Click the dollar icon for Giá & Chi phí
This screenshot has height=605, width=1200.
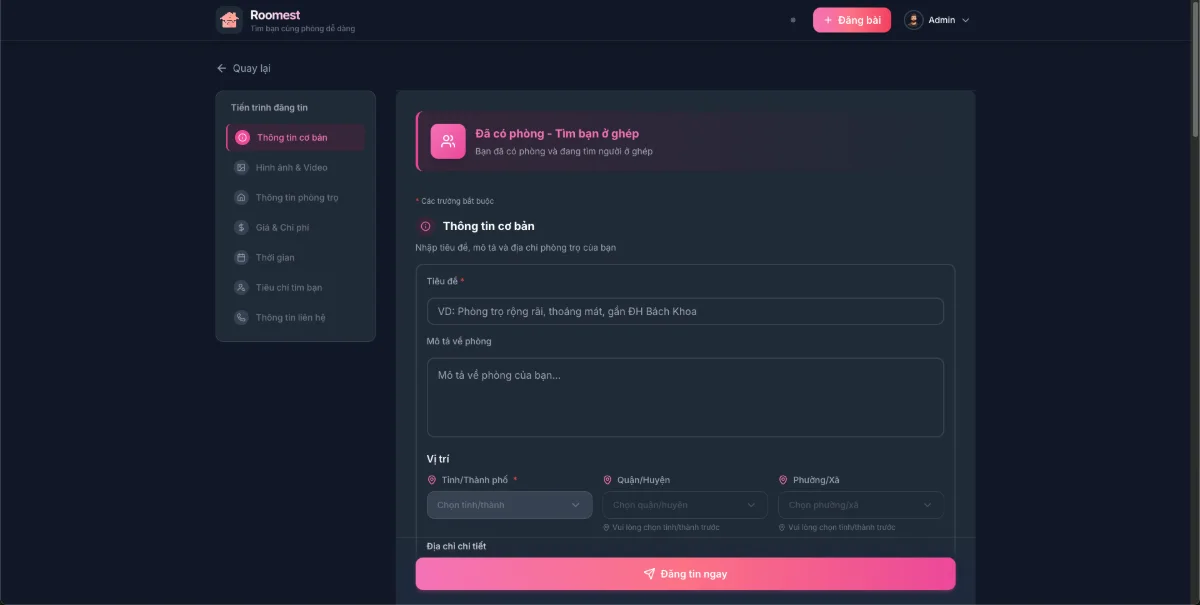point(240,227)
